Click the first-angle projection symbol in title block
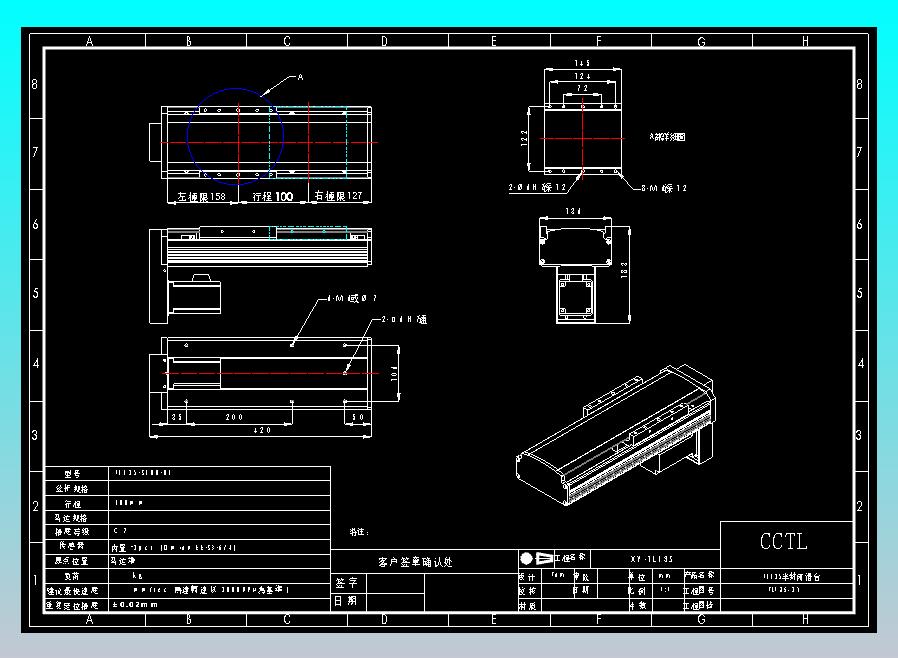This screenshot has height=658, width=898. coord(537,558)
